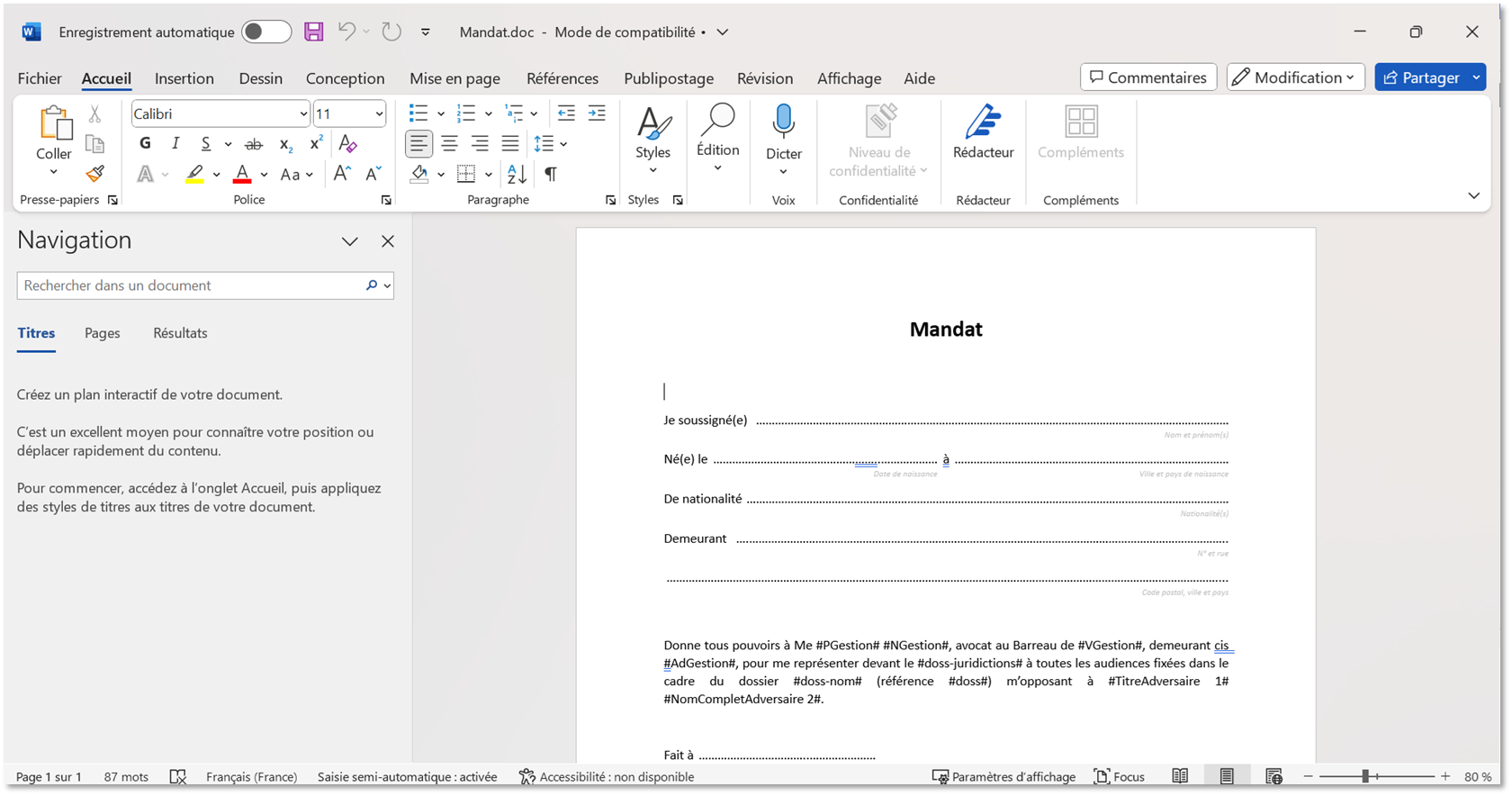Open the Fichier tab
Viewport: 1512px width, 796px height.
pyautogui.click(x=40, y=78)
